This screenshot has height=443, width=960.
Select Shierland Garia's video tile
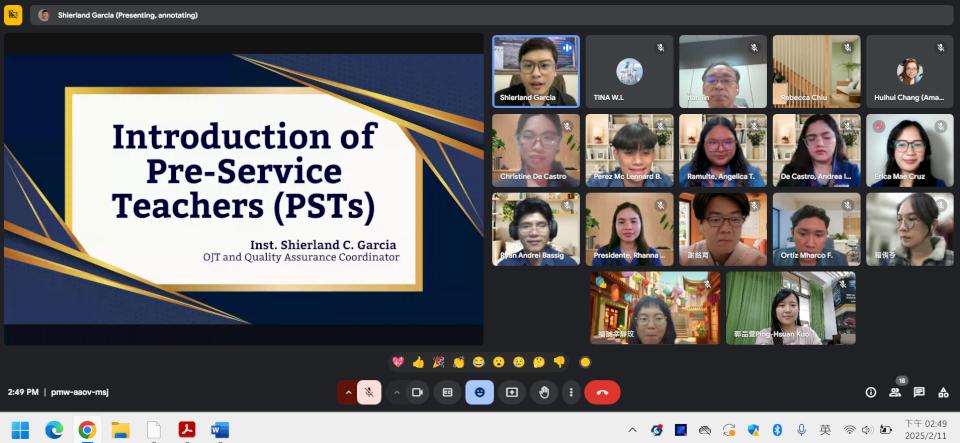pos(535,71)
